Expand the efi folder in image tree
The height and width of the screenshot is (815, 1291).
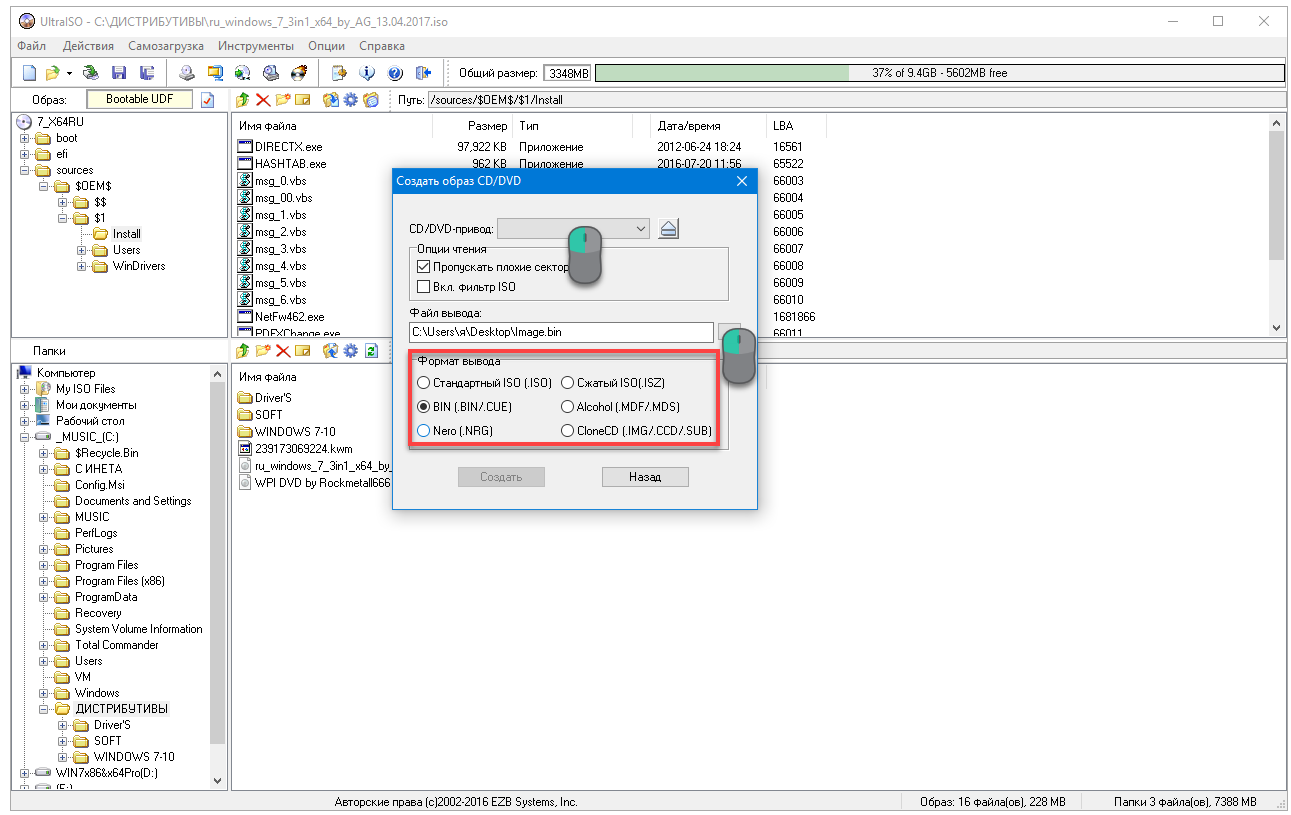click(x=25, y=154)
